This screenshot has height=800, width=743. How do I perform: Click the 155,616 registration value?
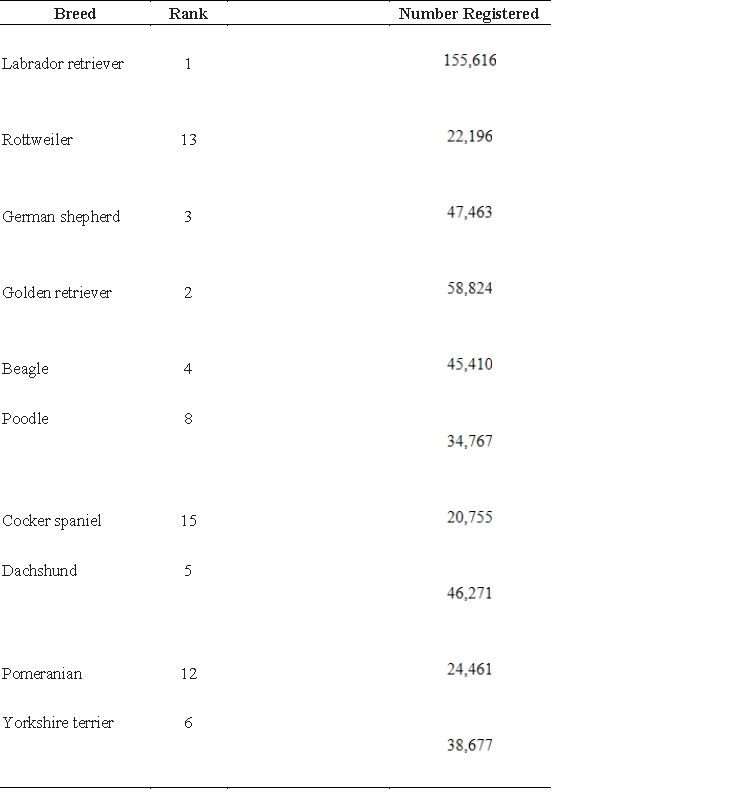pos(470,60)
